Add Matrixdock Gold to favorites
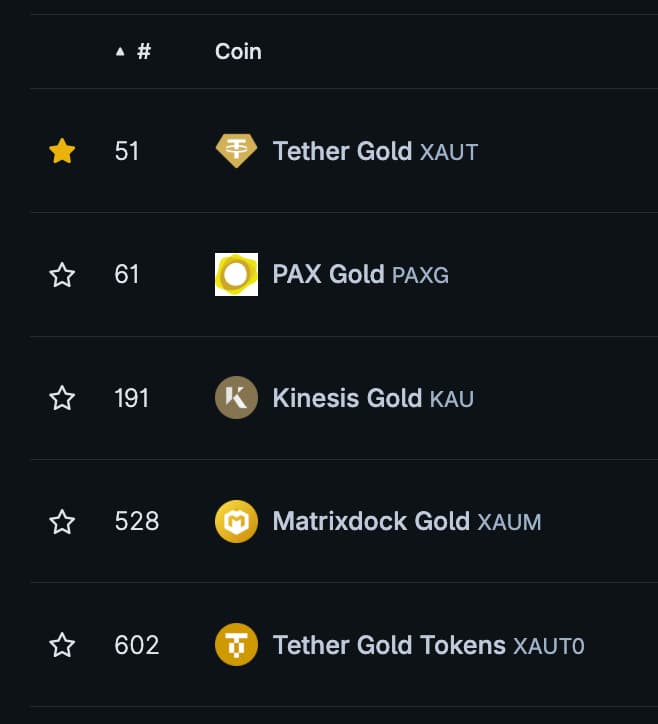The image size is (658, 724). (62, 522)
